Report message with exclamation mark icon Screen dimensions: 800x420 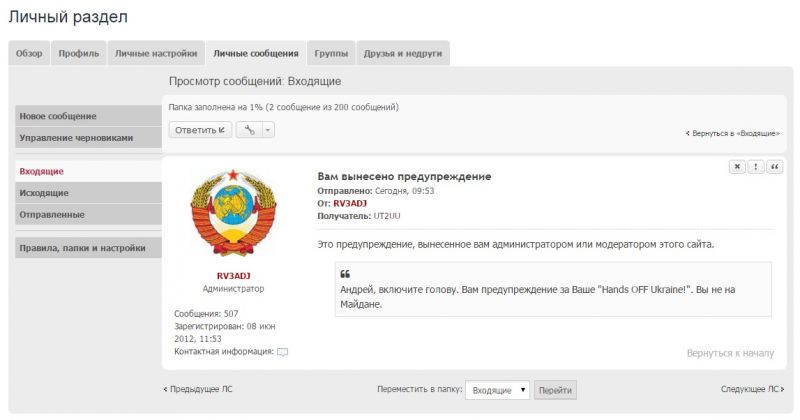(x=756, y=167)
